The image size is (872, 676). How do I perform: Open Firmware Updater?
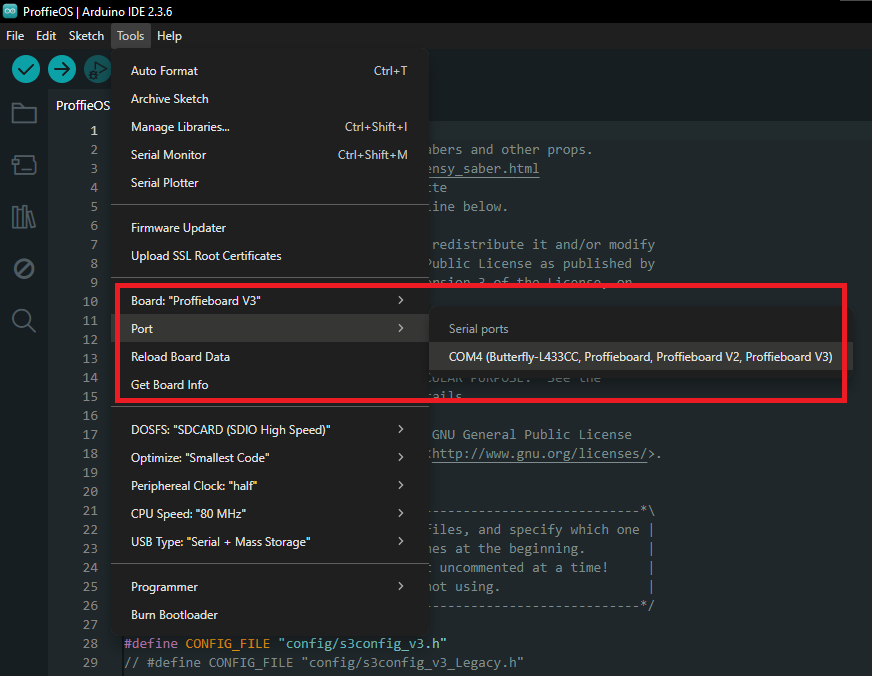coord(270,228)
